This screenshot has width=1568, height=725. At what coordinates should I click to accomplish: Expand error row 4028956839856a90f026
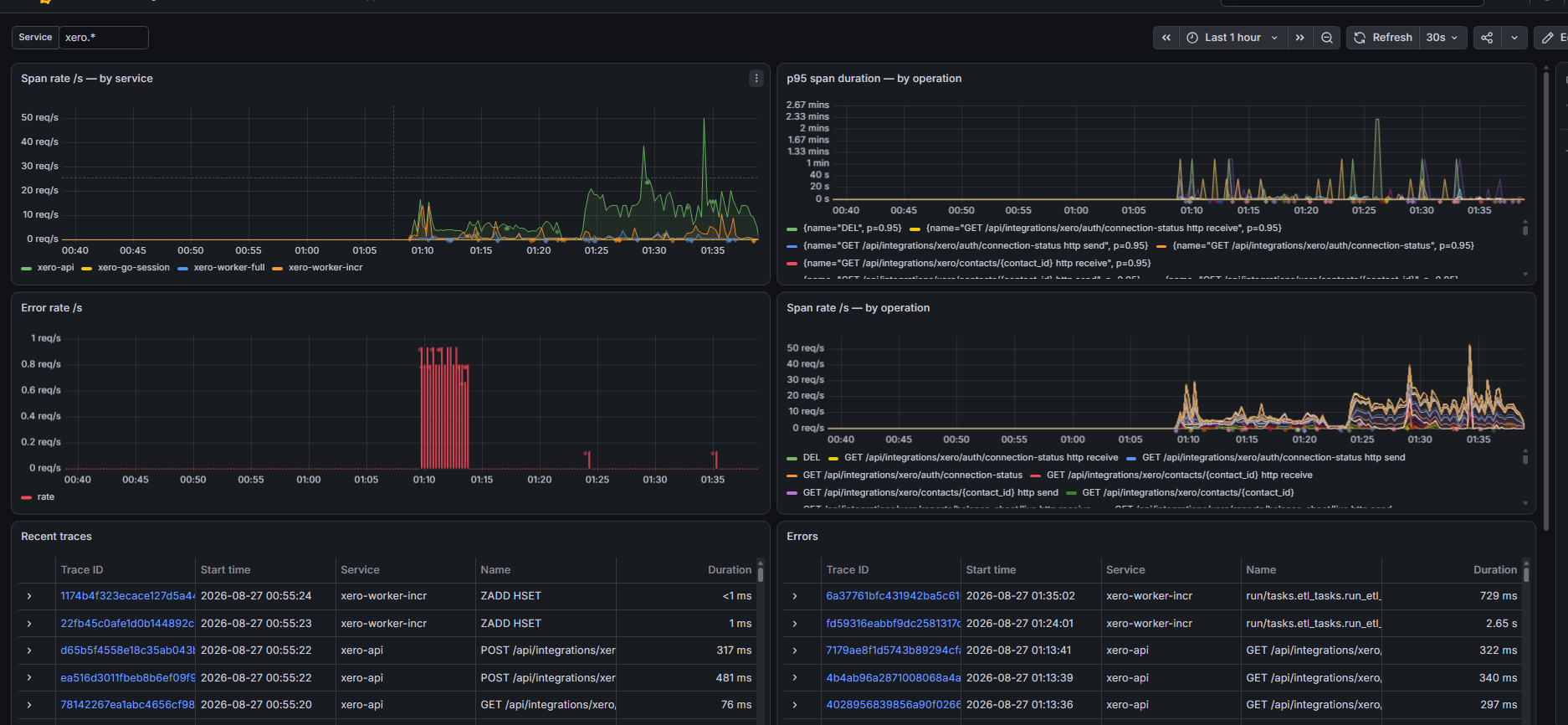point(795,705)
